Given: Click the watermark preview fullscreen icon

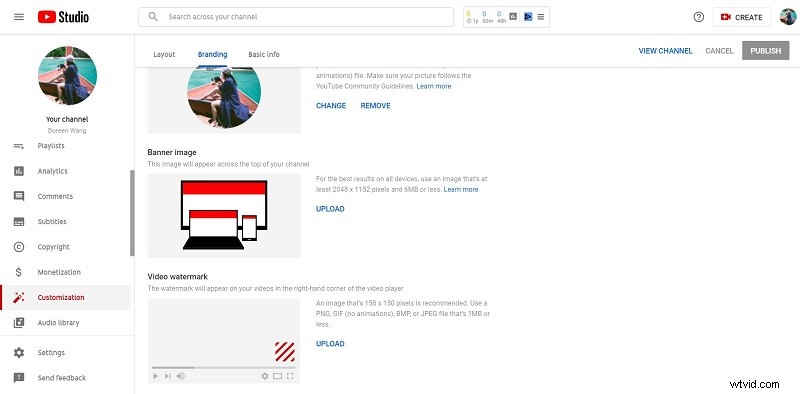Looking at the screenshot, I should tap(290, 376).
